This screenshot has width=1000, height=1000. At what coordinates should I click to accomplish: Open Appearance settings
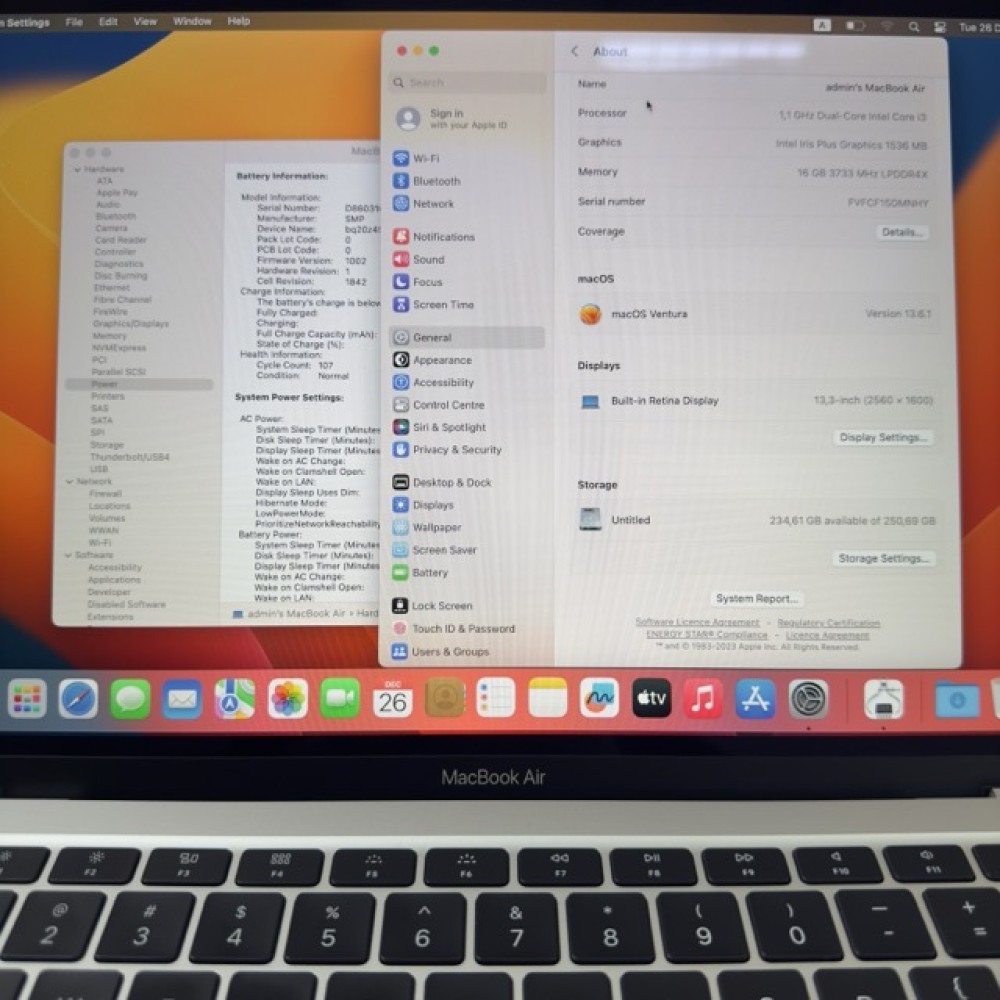tap(432, 360)
